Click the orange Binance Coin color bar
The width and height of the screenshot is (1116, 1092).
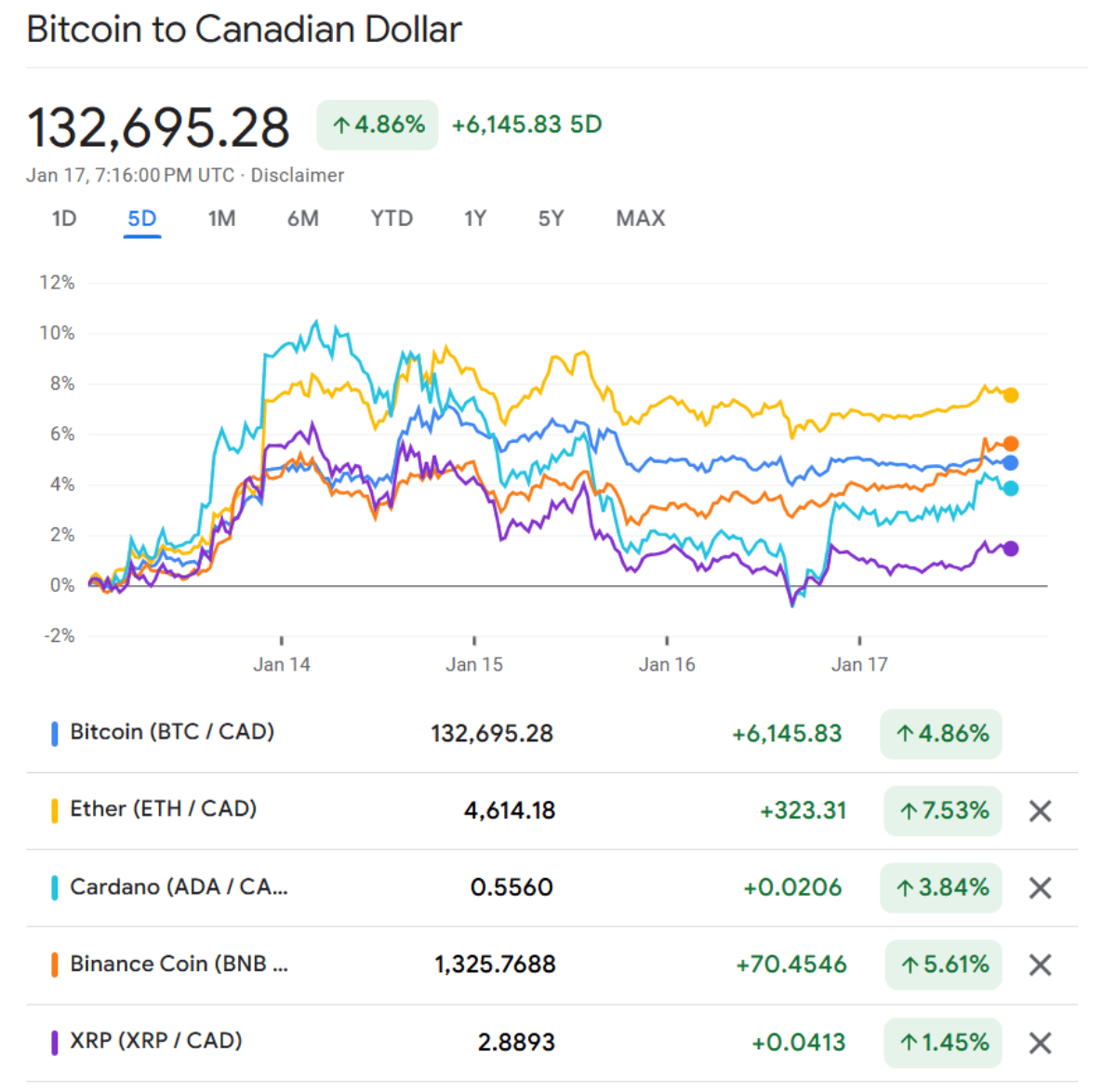coord(55,965)
